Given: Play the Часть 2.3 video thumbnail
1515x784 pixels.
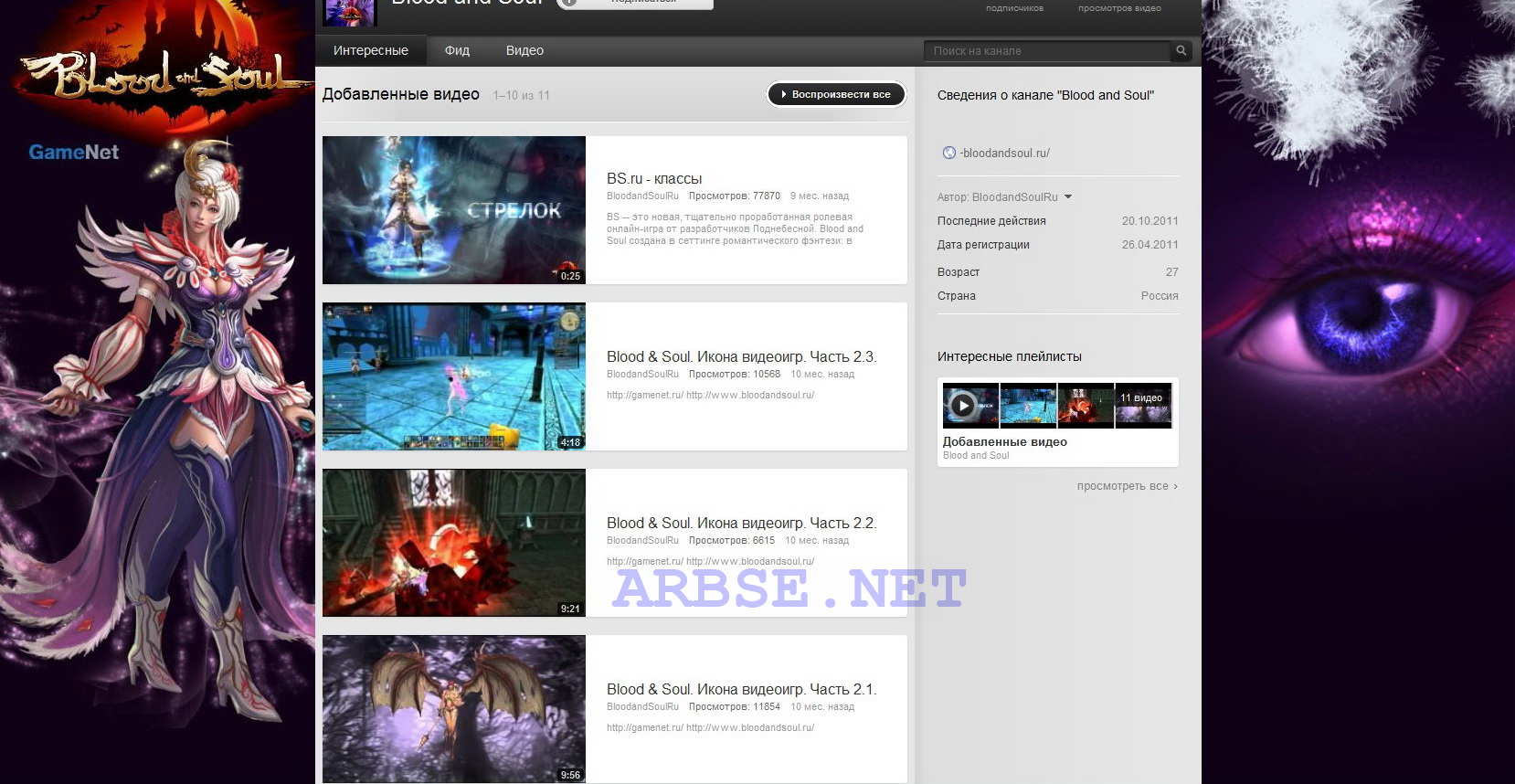Looking at the screenshot, I should click(x=454, y=376).
